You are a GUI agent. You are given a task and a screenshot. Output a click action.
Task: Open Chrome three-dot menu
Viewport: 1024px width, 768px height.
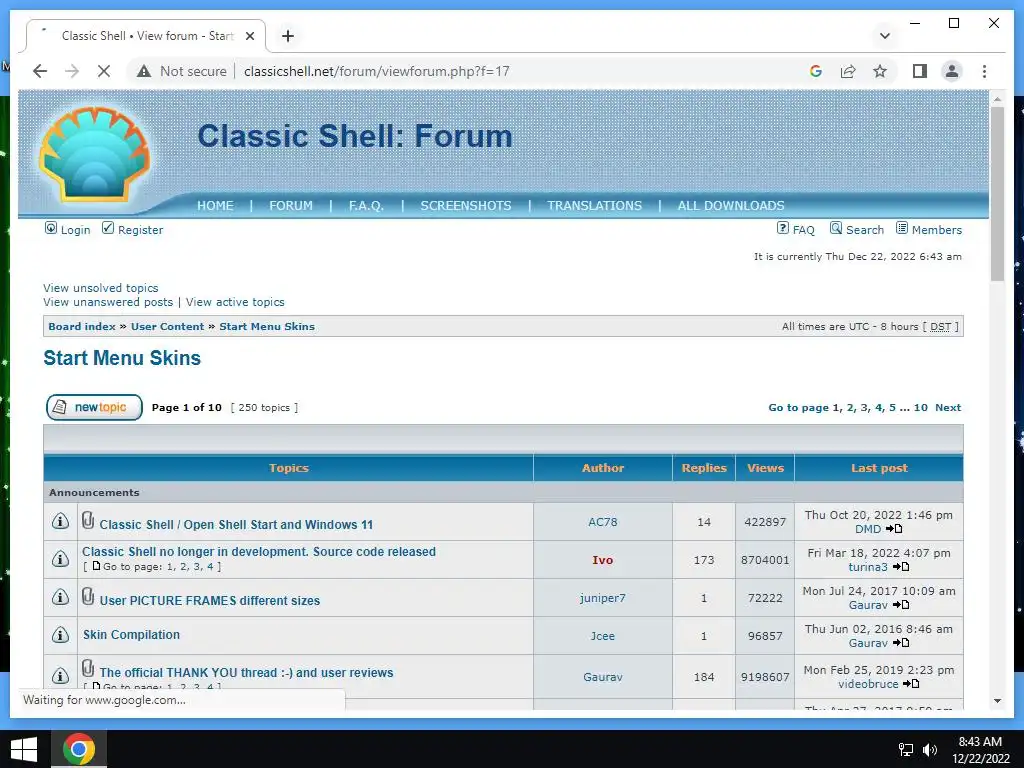tap(984, 71)
